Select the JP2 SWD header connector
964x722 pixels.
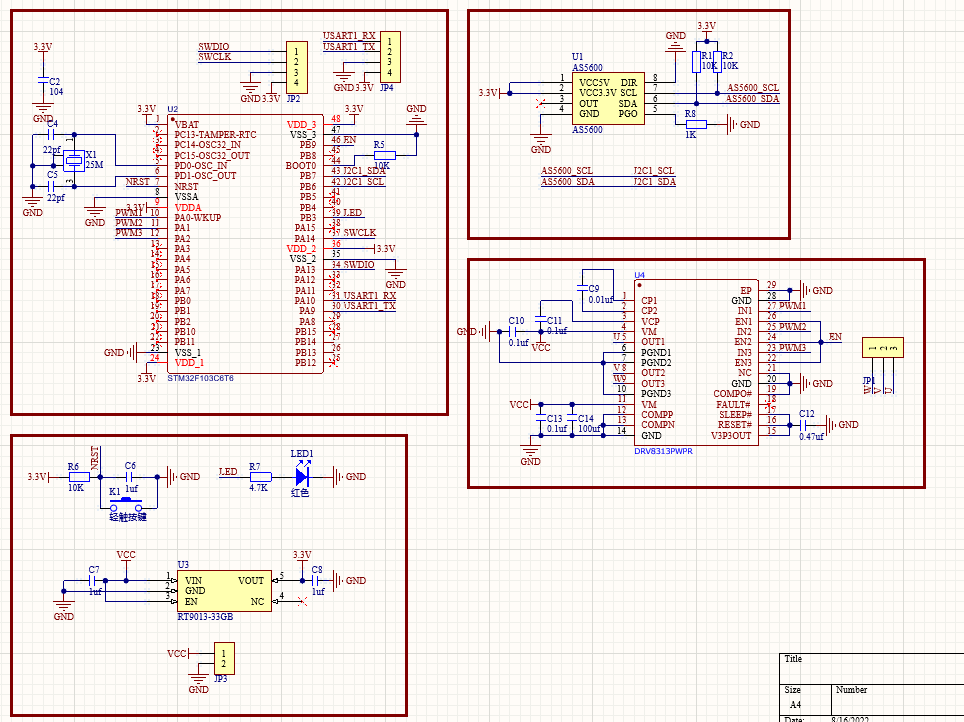[295, 67]
